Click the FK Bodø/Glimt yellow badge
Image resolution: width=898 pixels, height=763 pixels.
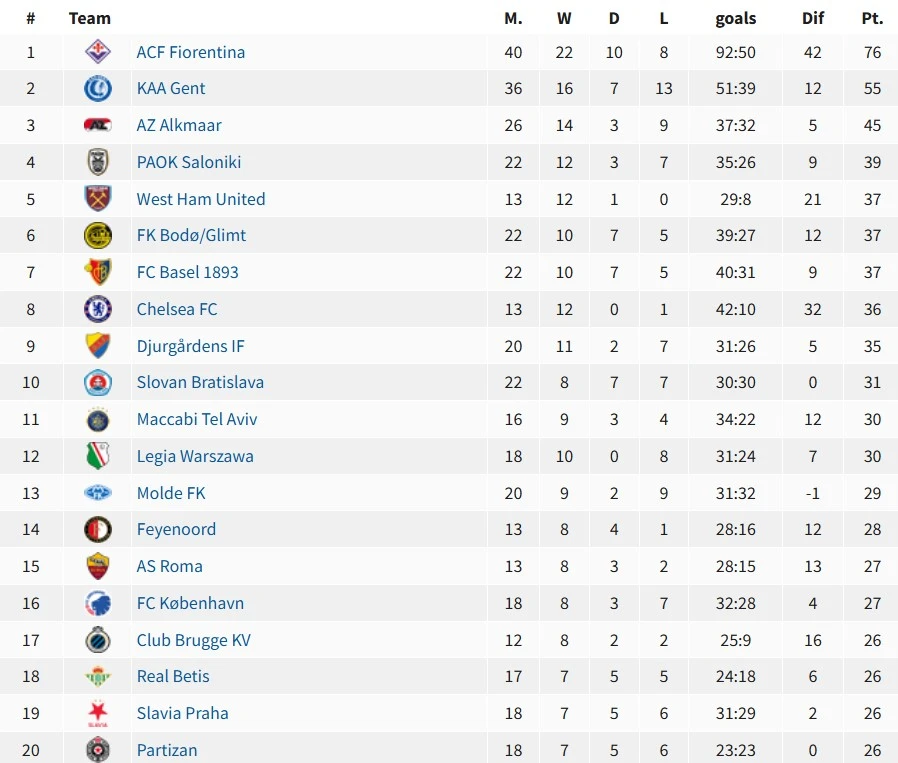[98, 236]
